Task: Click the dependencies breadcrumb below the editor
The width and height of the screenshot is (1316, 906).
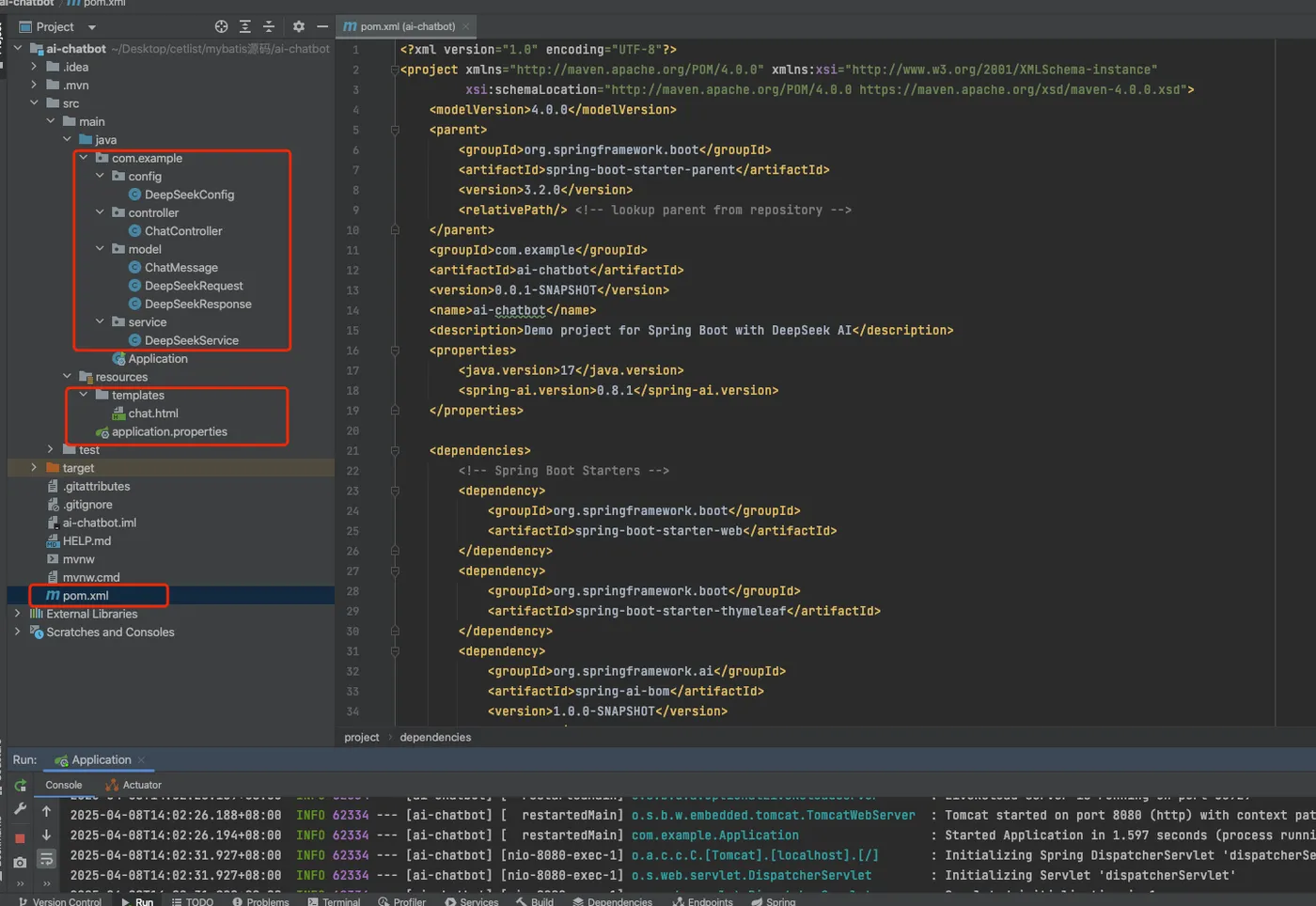Action: pos(435,737)
